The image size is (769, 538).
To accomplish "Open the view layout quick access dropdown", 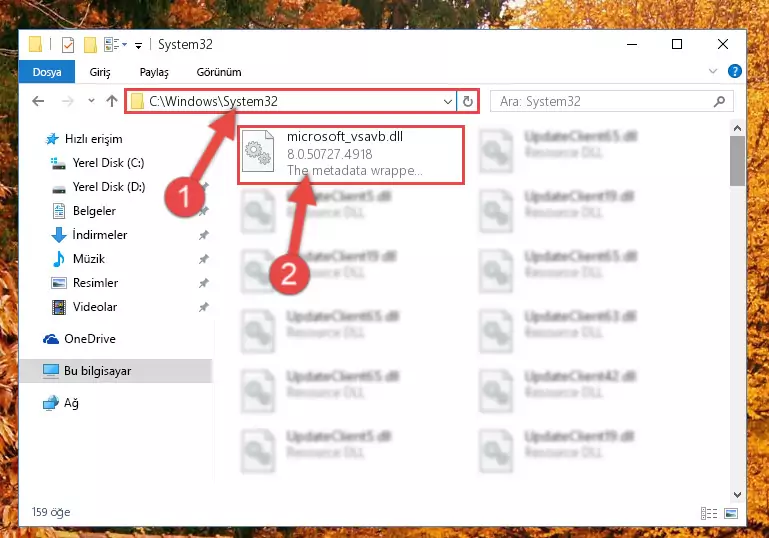I will click(116, 45).
